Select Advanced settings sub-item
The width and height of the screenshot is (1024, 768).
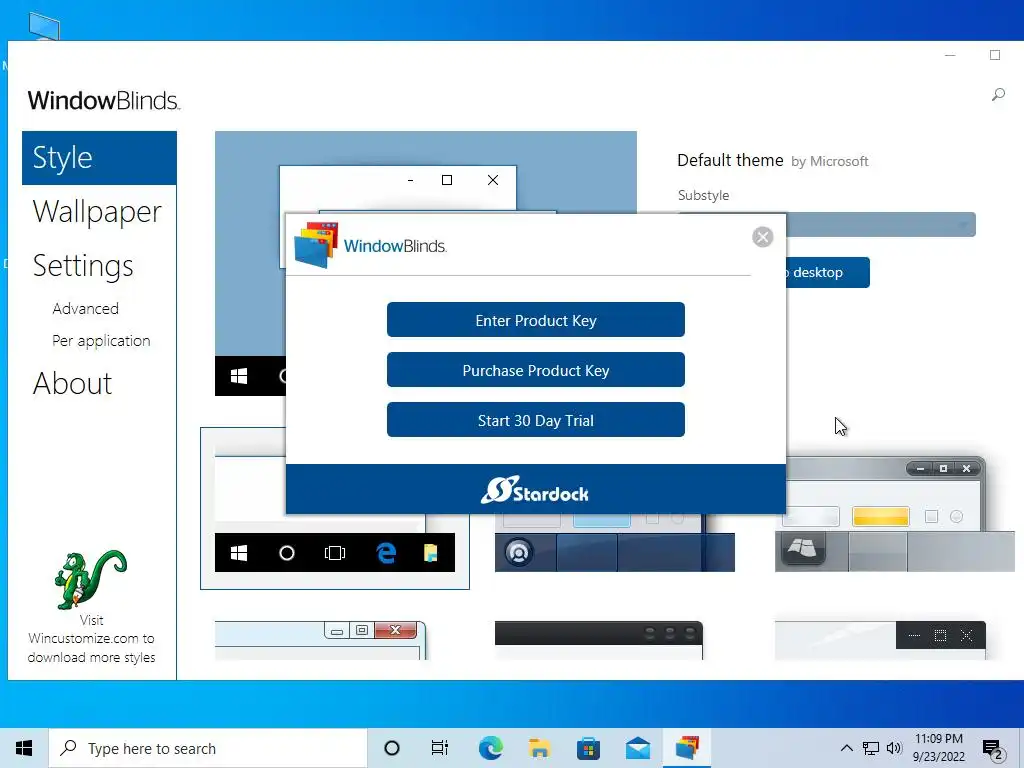86,308
